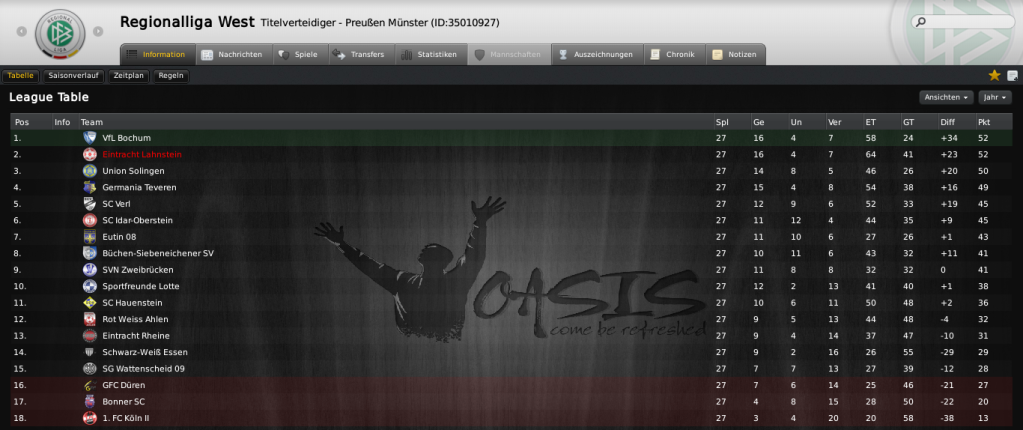1023x430 pixels.
Task: Click SC Verl club crest
Action: (x=89, y=204)
